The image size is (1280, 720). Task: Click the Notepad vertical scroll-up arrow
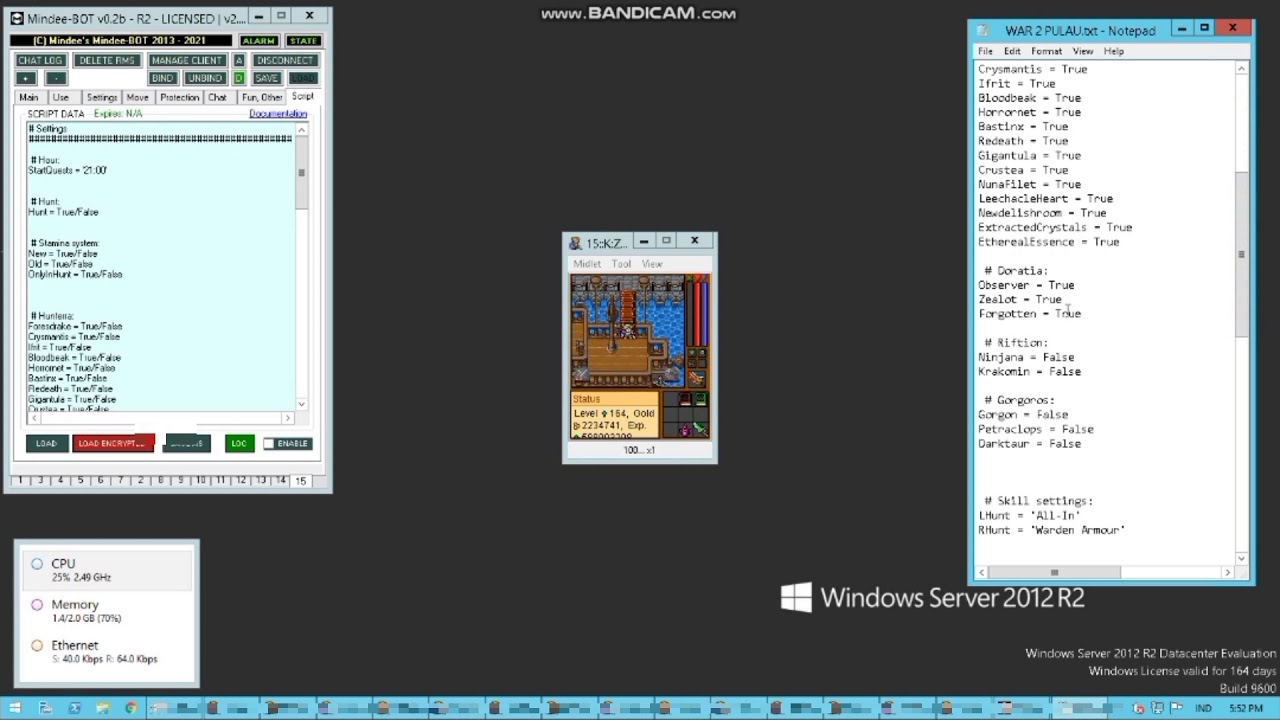[x=1241, y=69]
